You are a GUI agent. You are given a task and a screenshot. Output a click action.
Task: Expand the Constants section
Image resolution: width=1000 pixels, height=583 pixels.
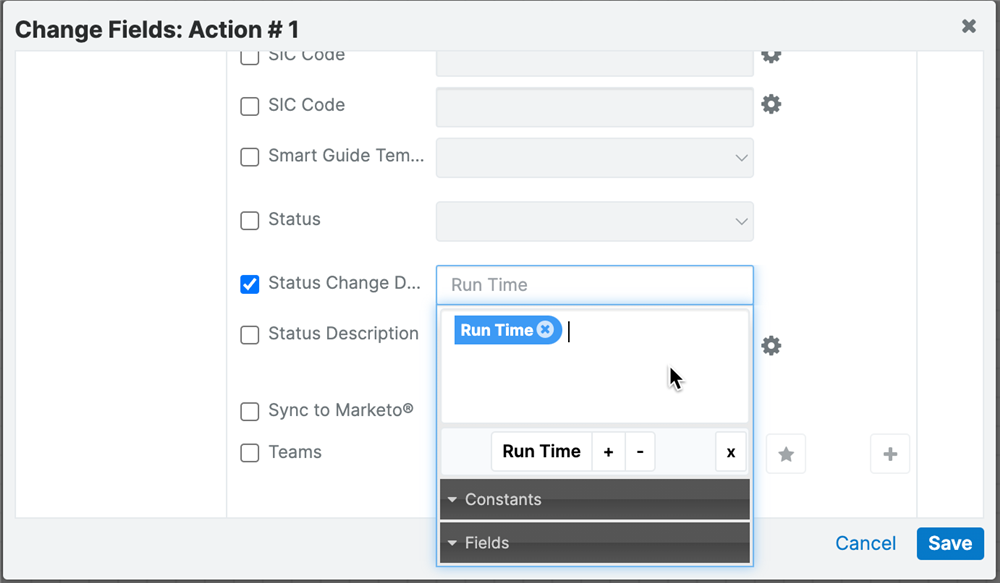point(594,499)
